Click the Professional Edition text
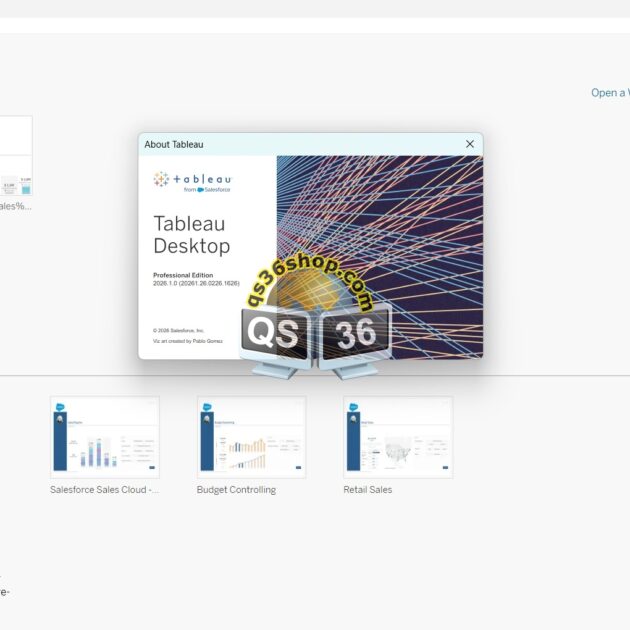The image size is (630, 630). click(x=183, y=275)
